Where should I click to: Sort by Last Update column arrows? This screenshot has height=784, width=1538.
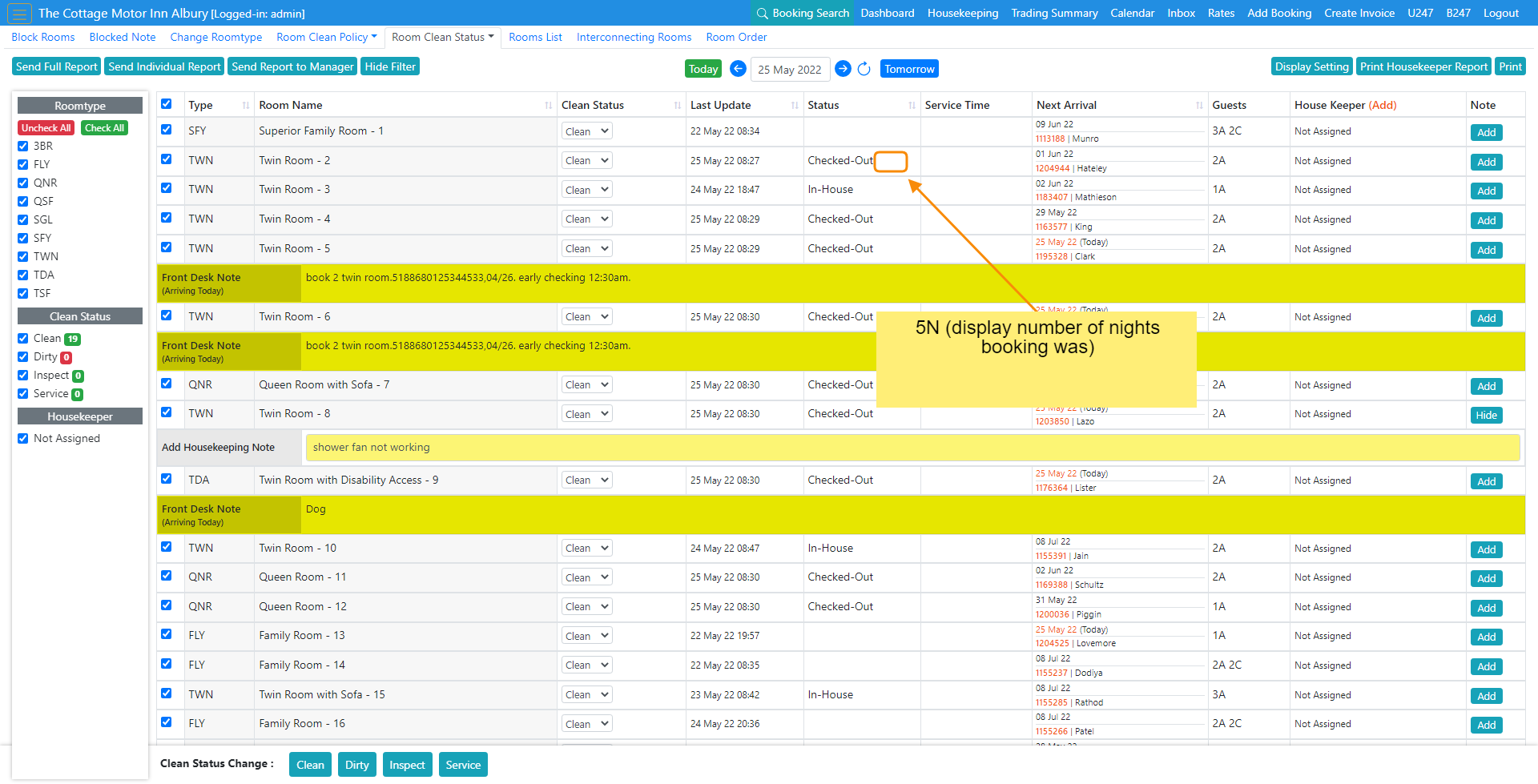[x=794, y=106]
